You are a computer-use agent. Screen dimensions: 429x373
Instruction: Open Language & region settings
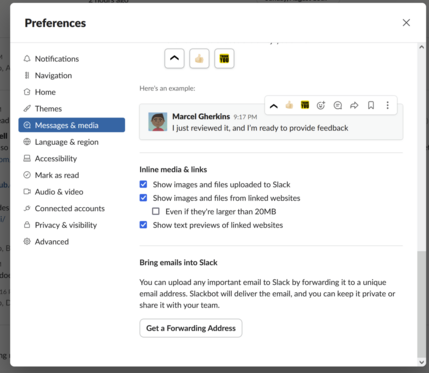pos(72,142)
